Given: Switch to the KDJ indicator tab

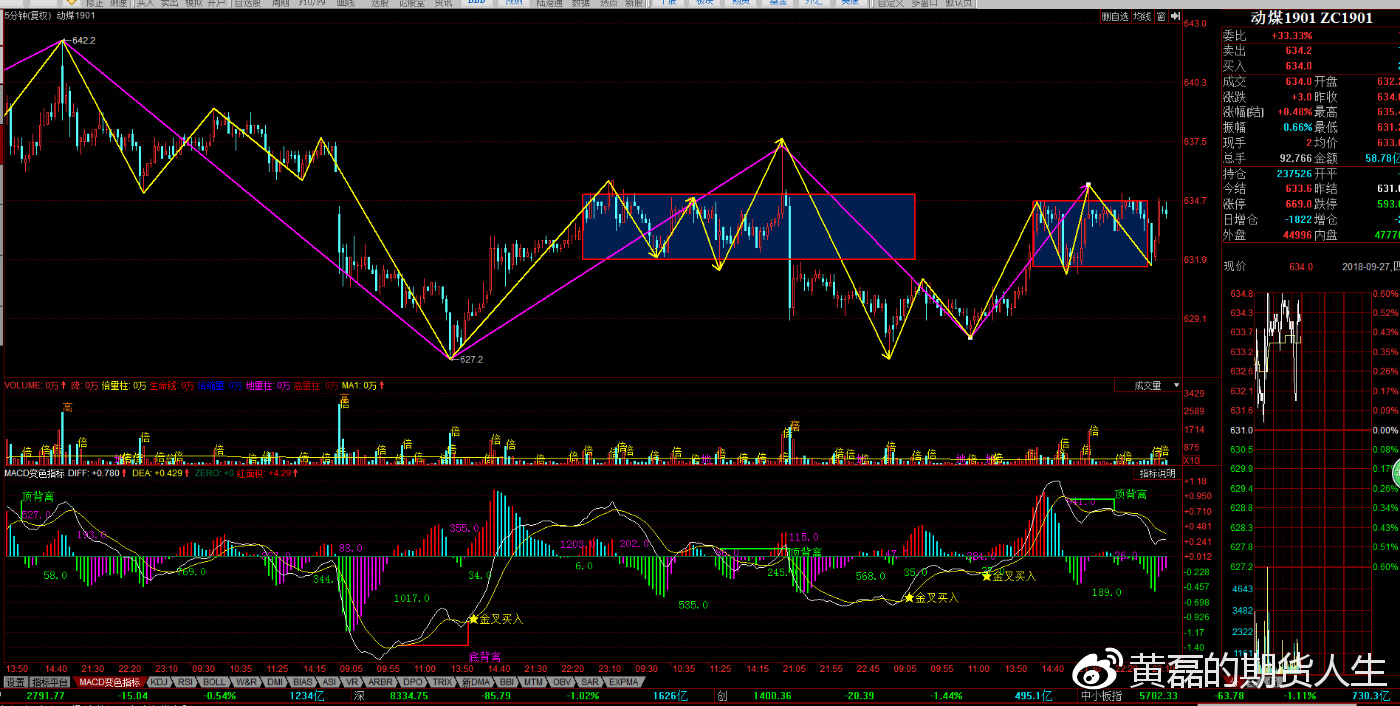Looking at the screenshot, I should coord(159,682).
